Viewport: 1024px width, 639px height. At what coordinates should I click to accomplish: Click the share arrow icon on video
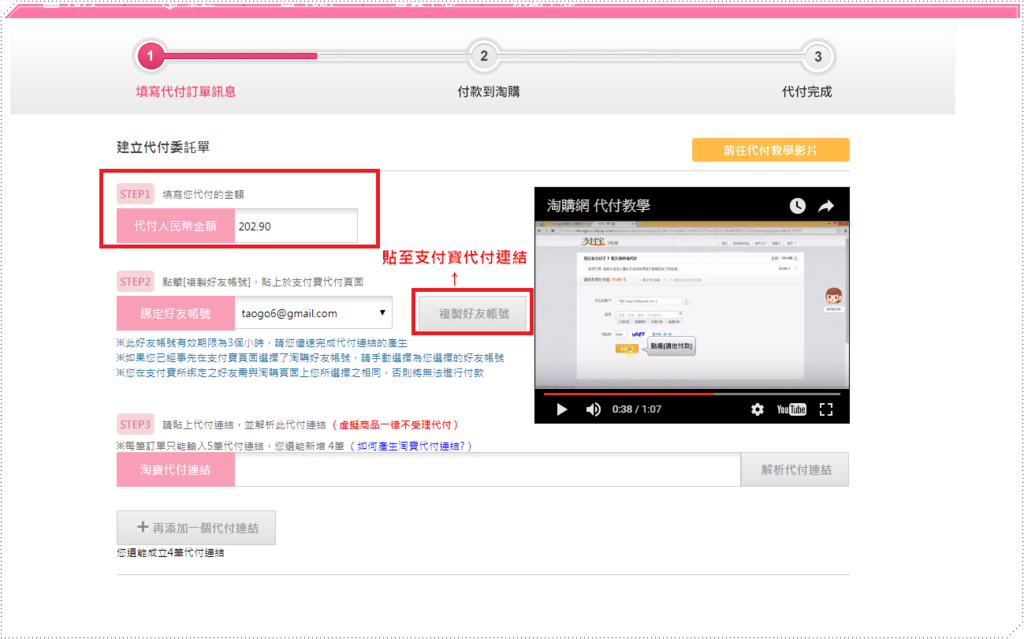coord(826,206)
